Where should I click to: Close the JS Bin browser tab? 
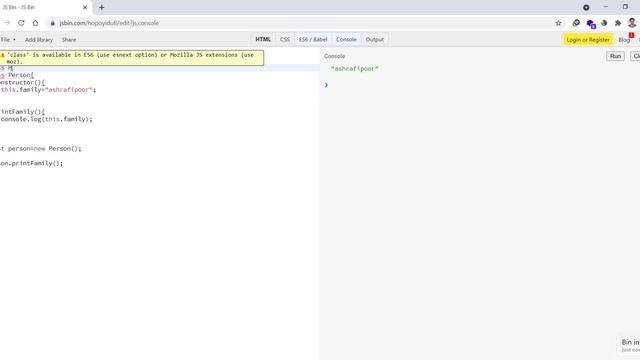85,7
